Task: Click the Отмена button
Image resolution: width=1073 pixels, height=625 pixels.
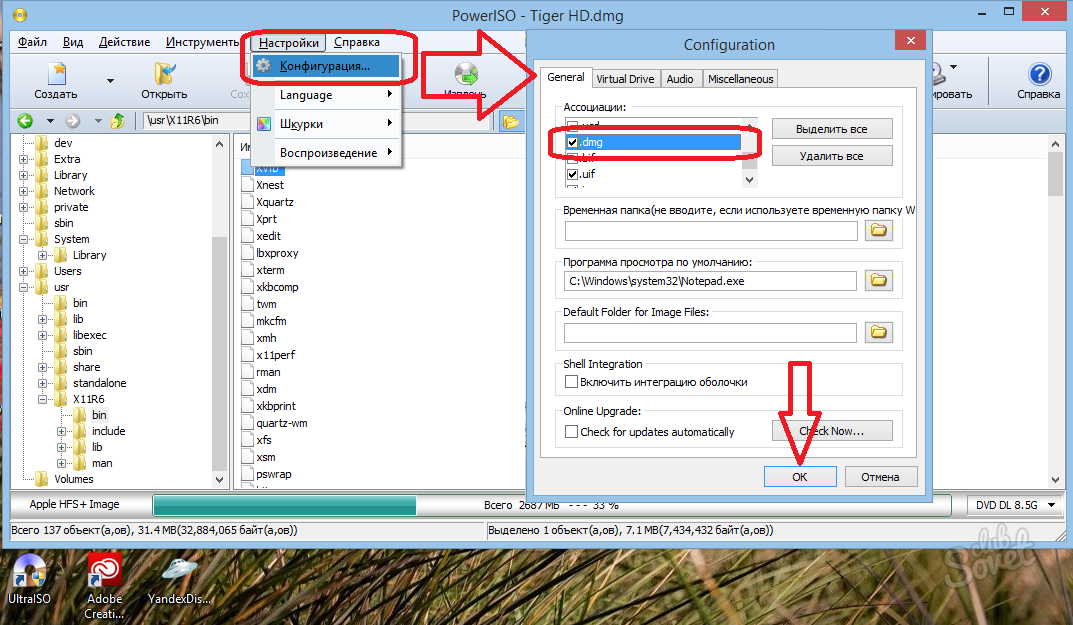Action: coord(880,476)
